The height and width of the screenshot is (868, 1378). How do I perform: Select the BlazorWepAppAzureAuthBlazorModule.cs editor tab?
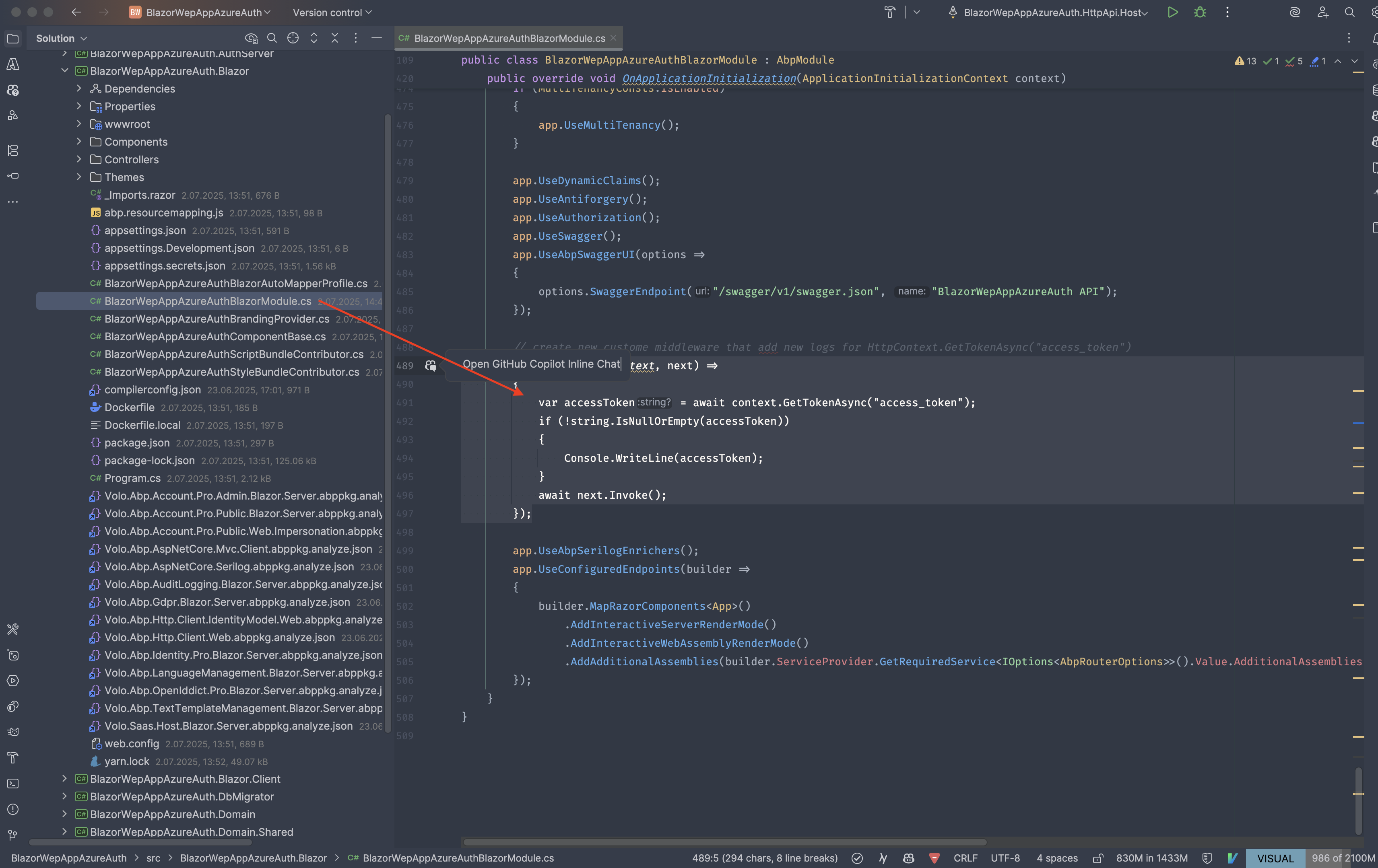[x=509, y=38]
